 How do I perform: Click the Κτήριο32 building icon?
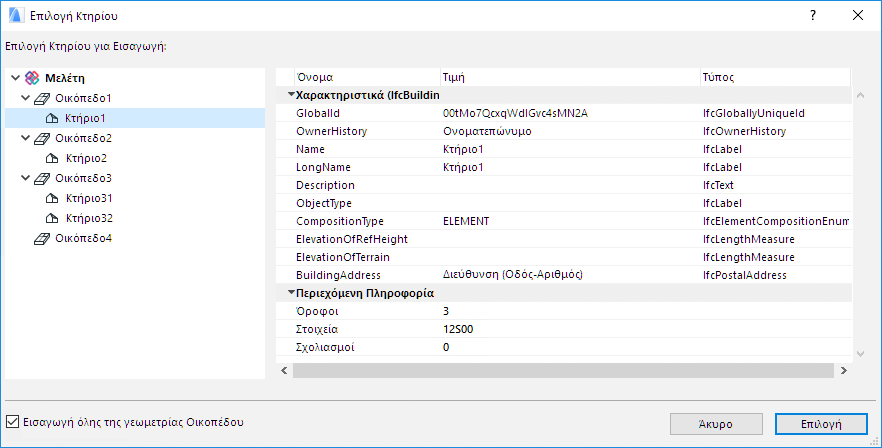(52, 218)
